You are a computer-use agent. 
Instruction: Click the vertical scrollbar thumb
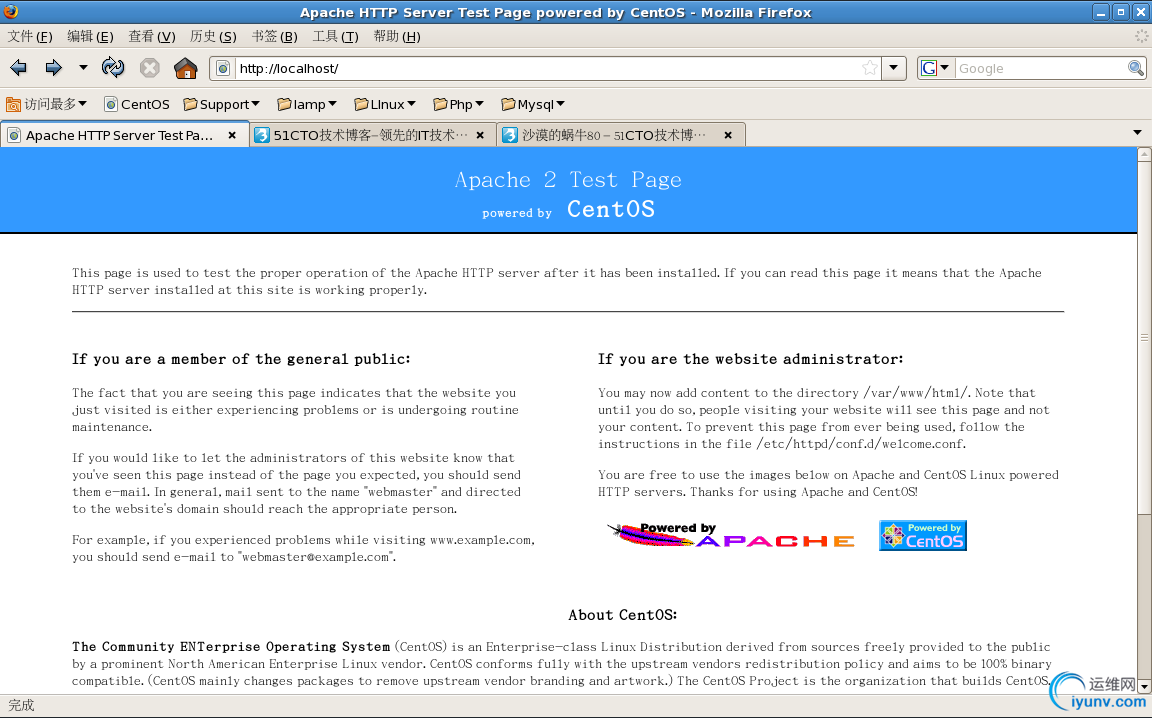coord(1144,338)
